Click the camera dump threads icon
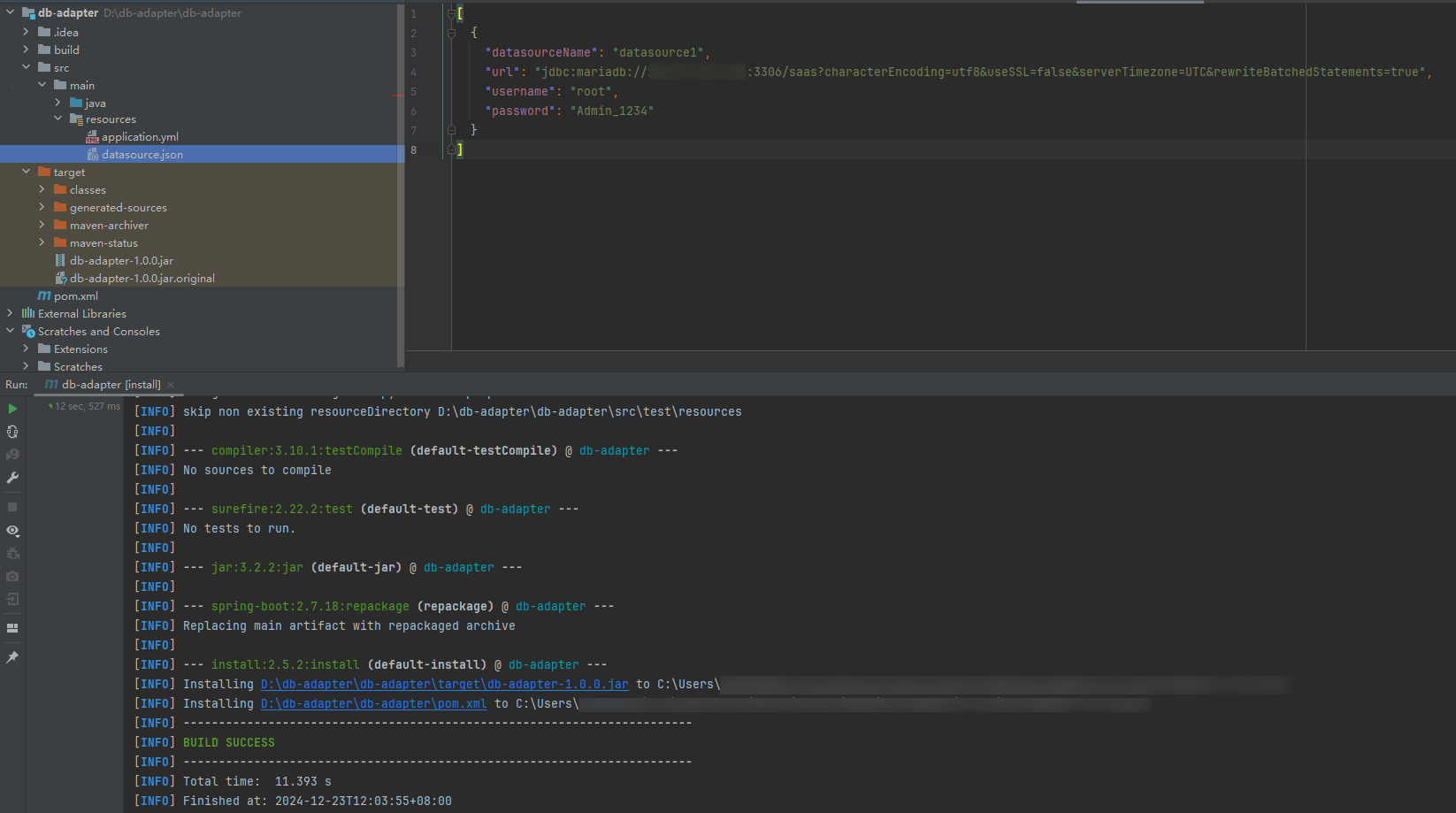This screenshot has height=813, width=1456. [12, 576]
